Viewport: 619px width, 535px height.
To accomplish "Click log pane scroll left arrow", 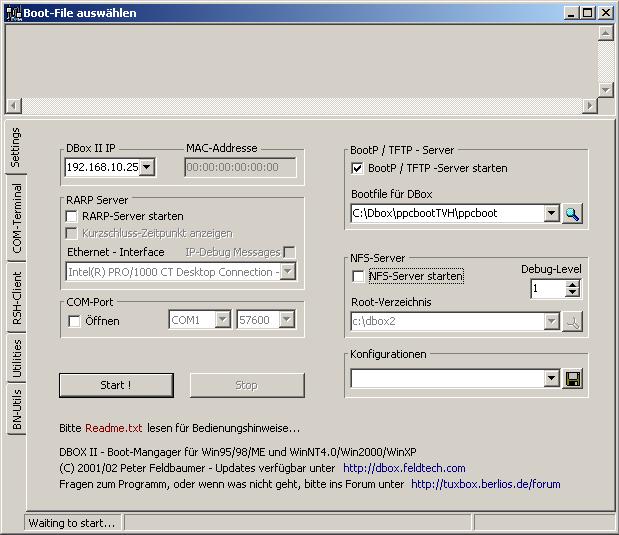I will 13,105.
